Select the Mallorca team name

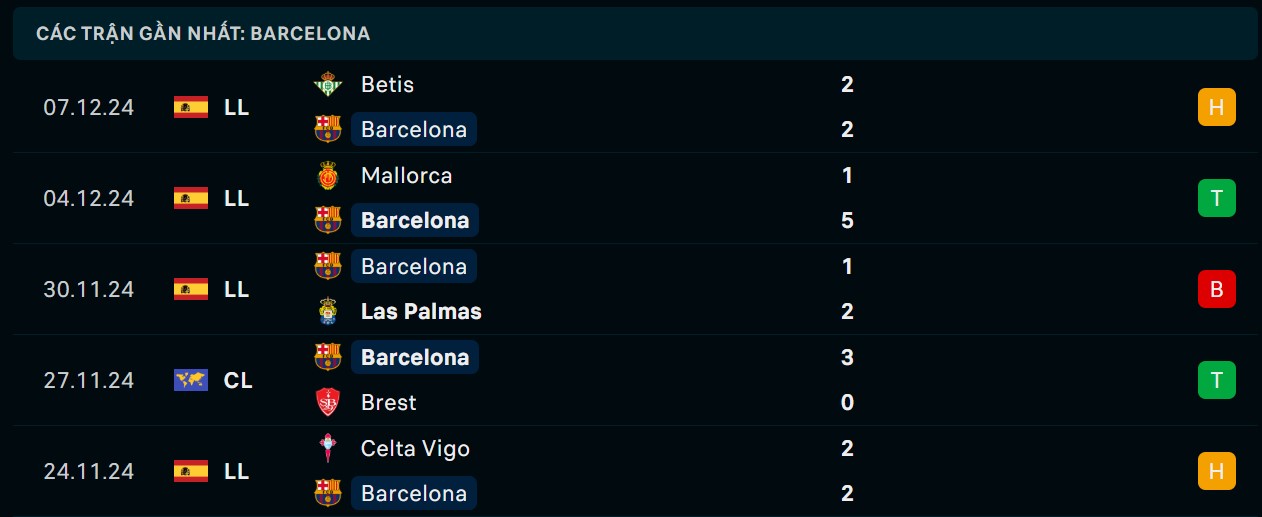pos(406,176)
